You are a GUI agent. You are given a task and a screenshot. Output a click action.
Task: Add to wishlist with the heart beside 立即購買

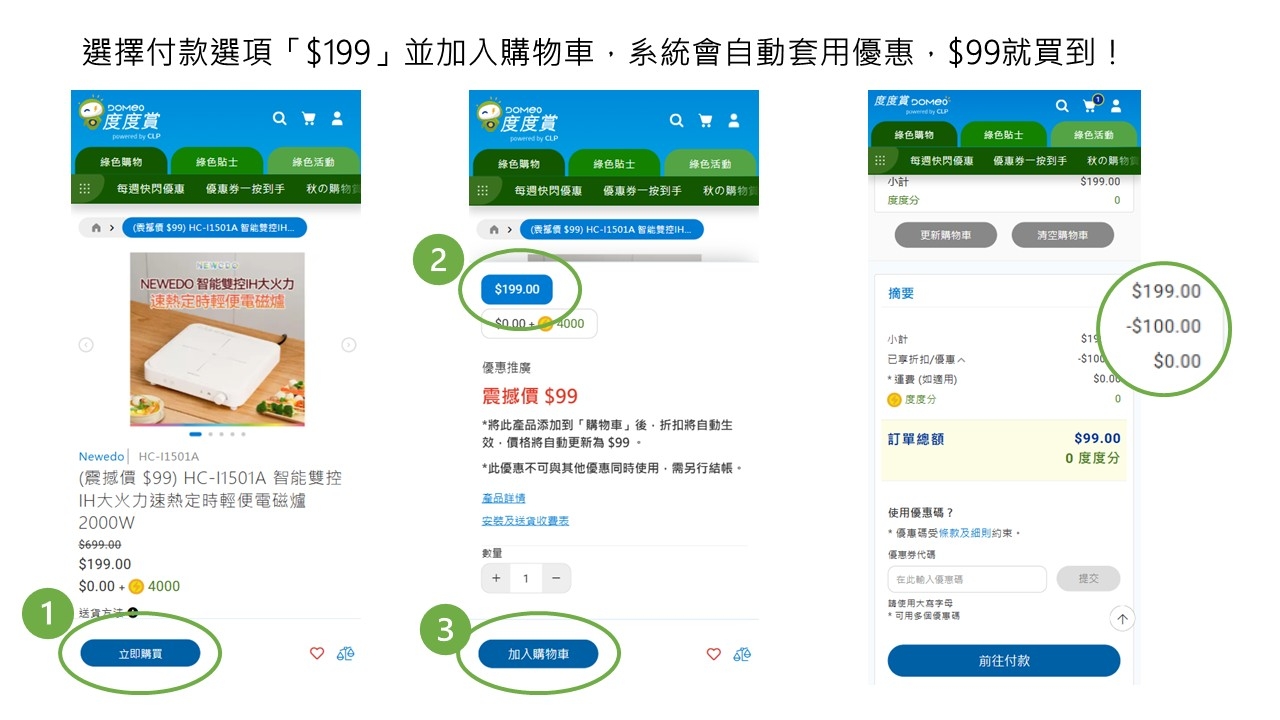click(317, 654)
